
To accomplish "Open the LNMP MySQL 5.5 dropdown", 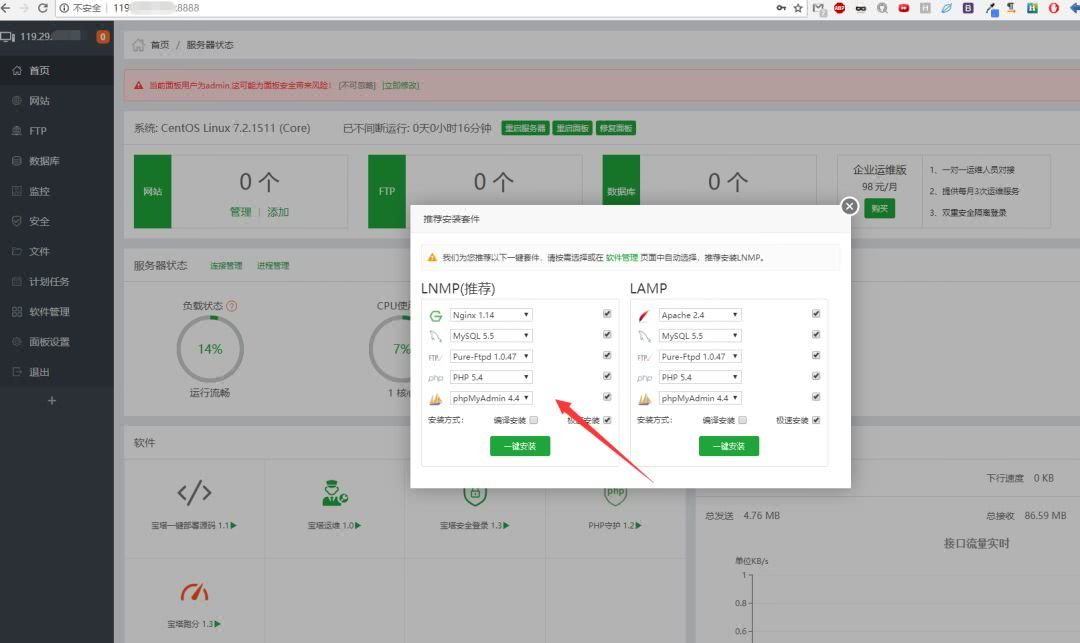I will click(x=491, y=336).
